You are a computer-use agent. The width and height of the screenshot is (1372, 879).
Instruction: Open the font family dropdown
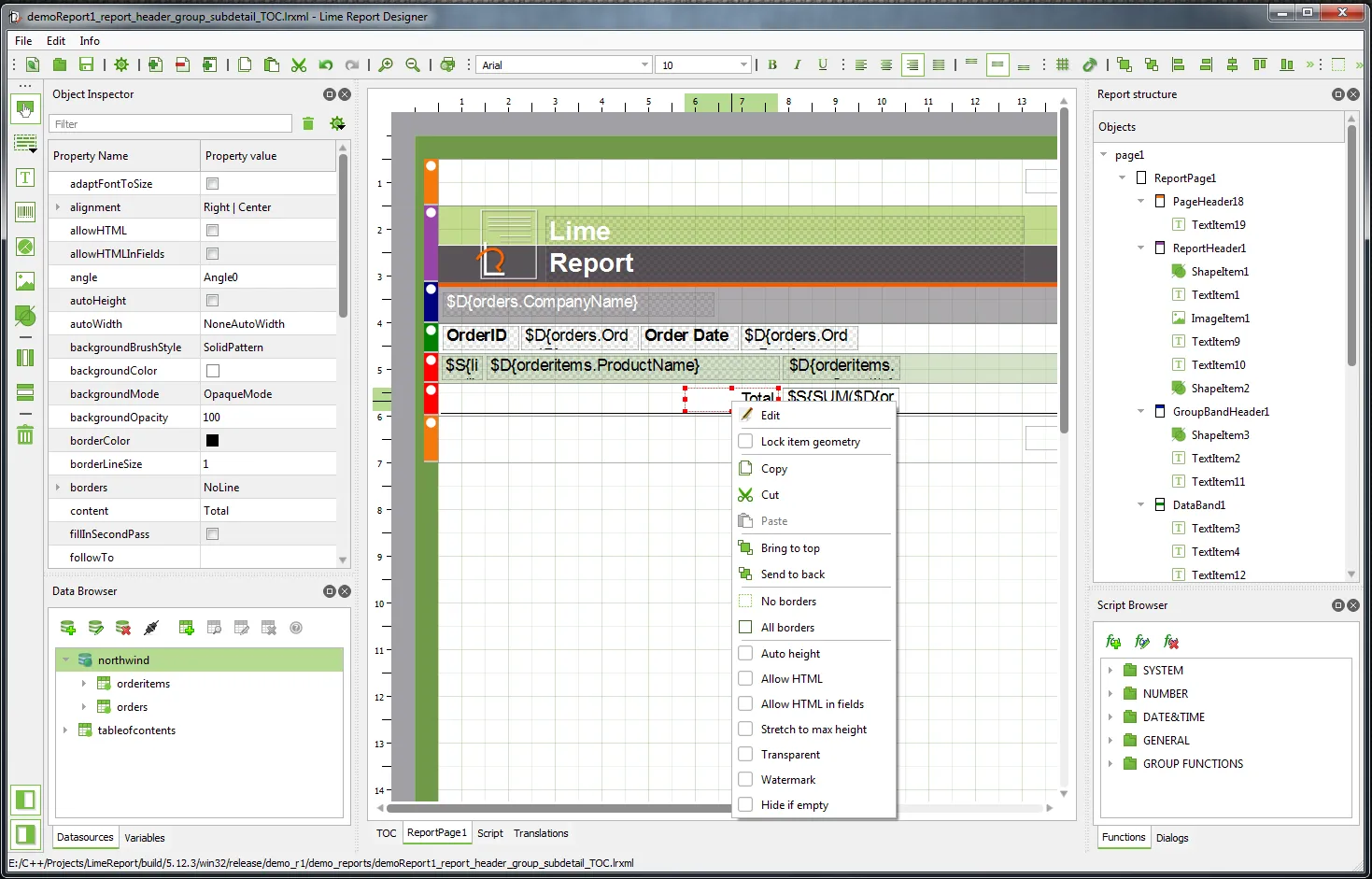(x=645, y=64)
